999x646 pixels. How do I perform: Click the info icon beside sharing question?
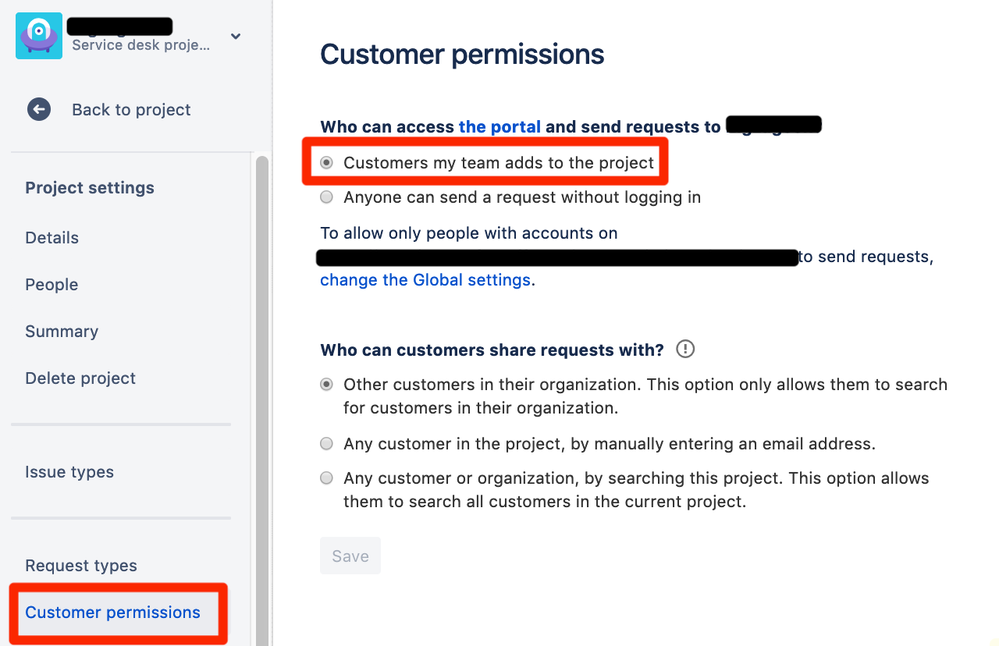pos(685,348)
